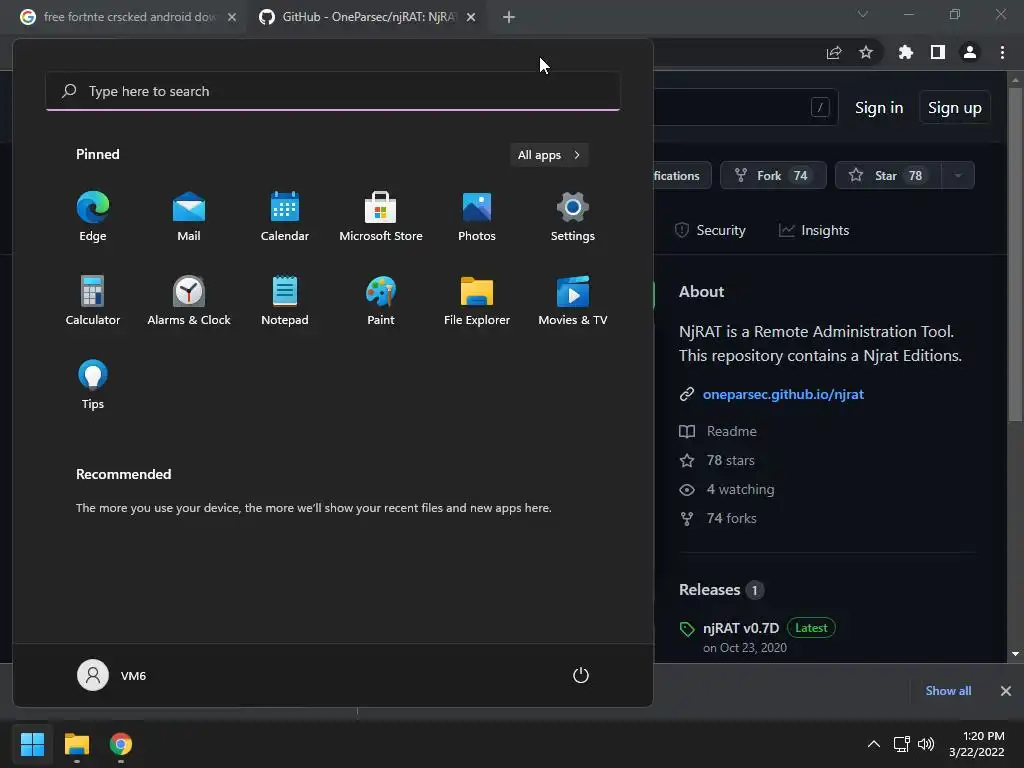Screen dimensions: 1024x768
Task: Fork the njRAT repository
Action: pyautogui.click(x=773, y=176)
